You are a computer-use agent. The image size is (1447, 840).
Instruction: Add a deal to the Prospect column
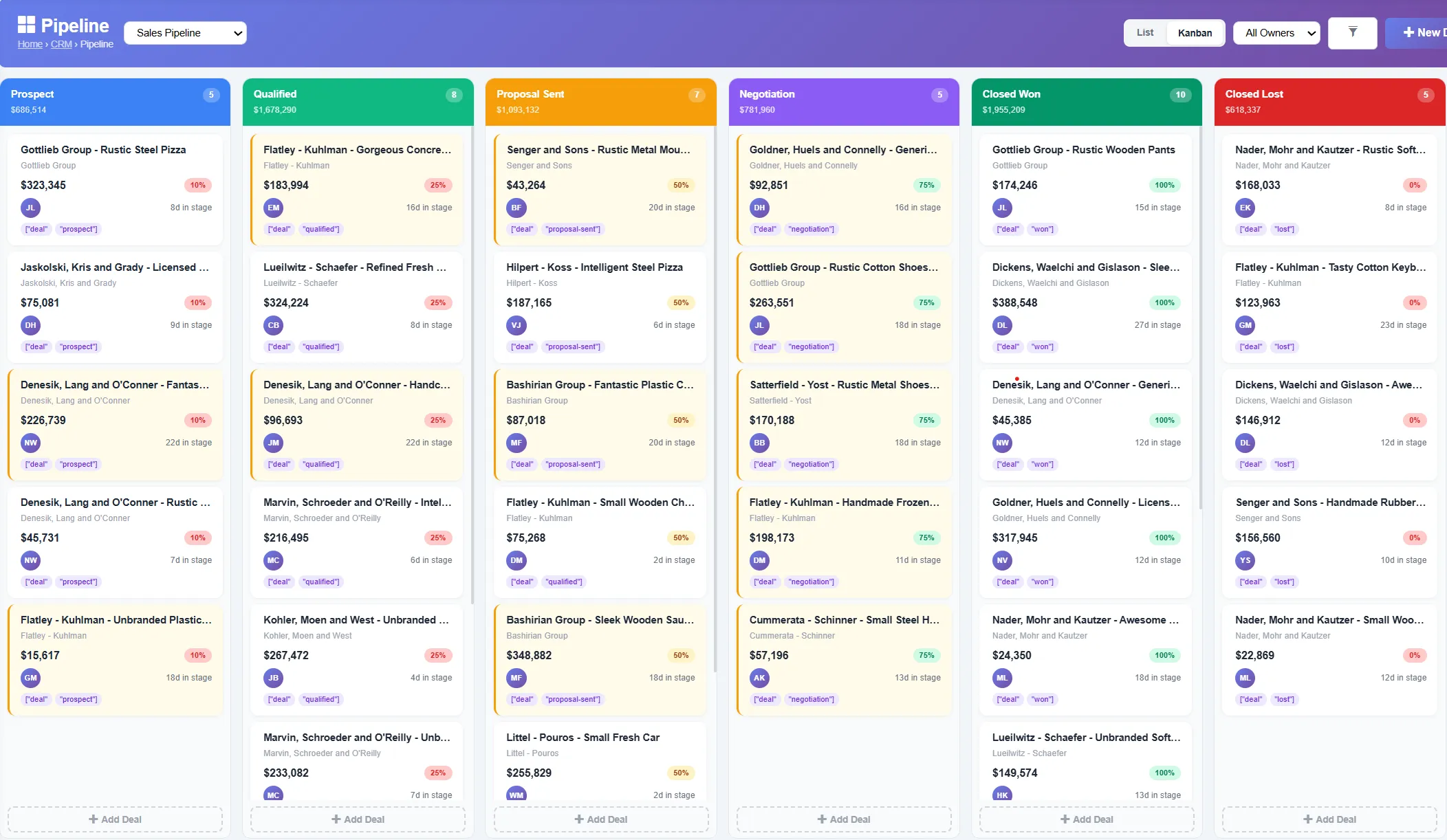point(115,819)
